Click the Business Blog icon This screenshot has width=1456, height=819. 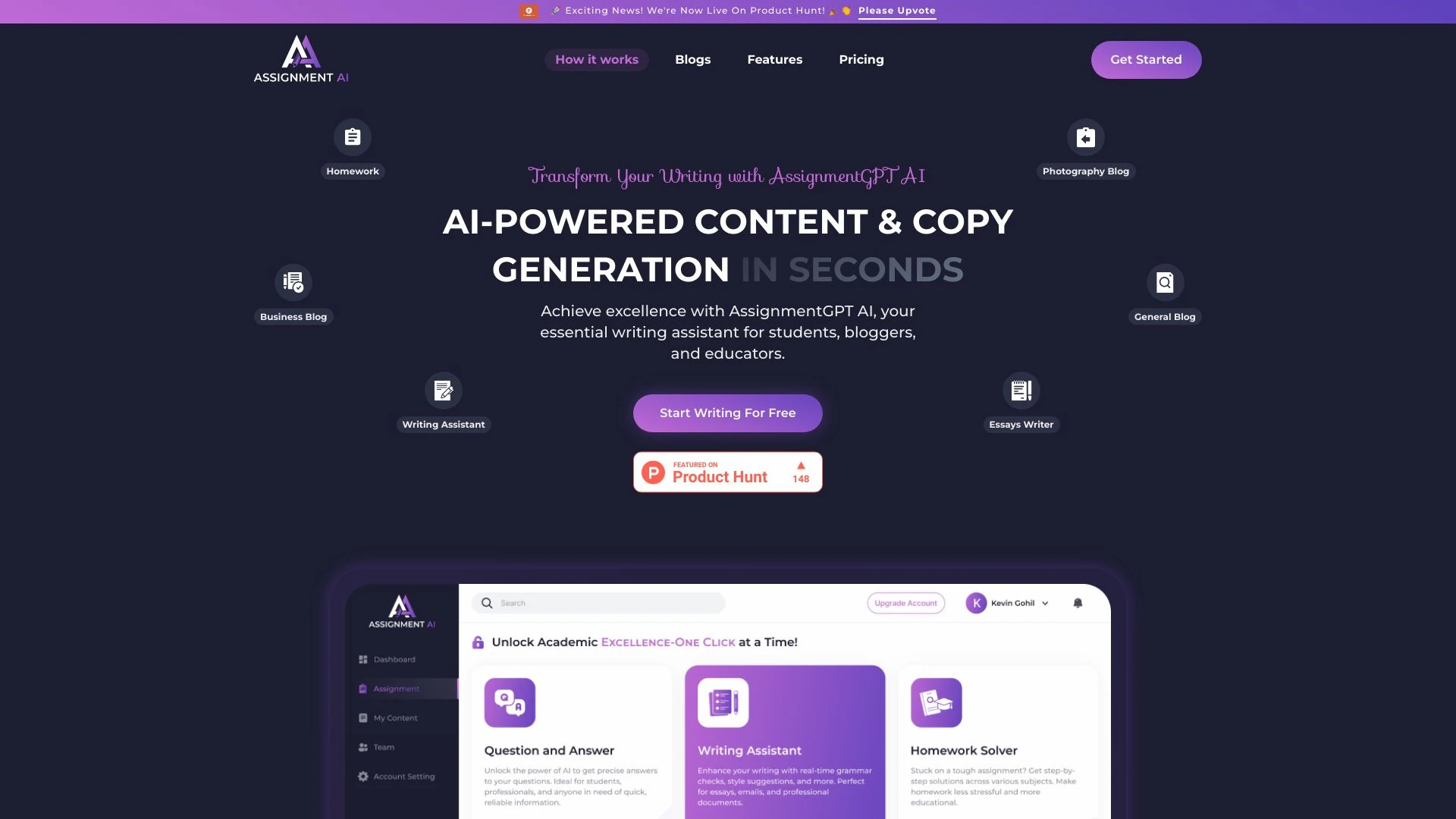tap(293, 282)
